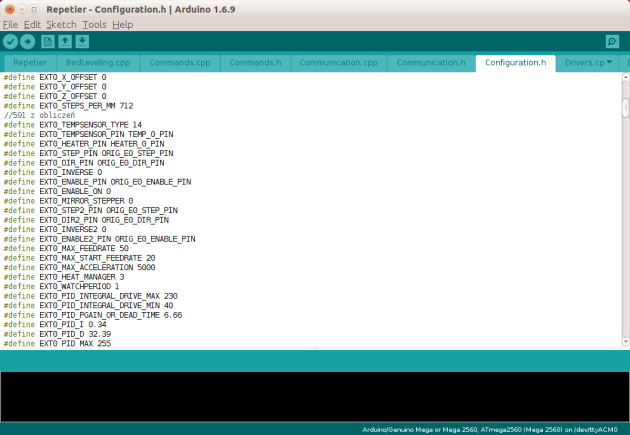The height and width of the screenshot is (435, 630).
Task: Click the scrollbar up arrow
Action: (625, 76)
